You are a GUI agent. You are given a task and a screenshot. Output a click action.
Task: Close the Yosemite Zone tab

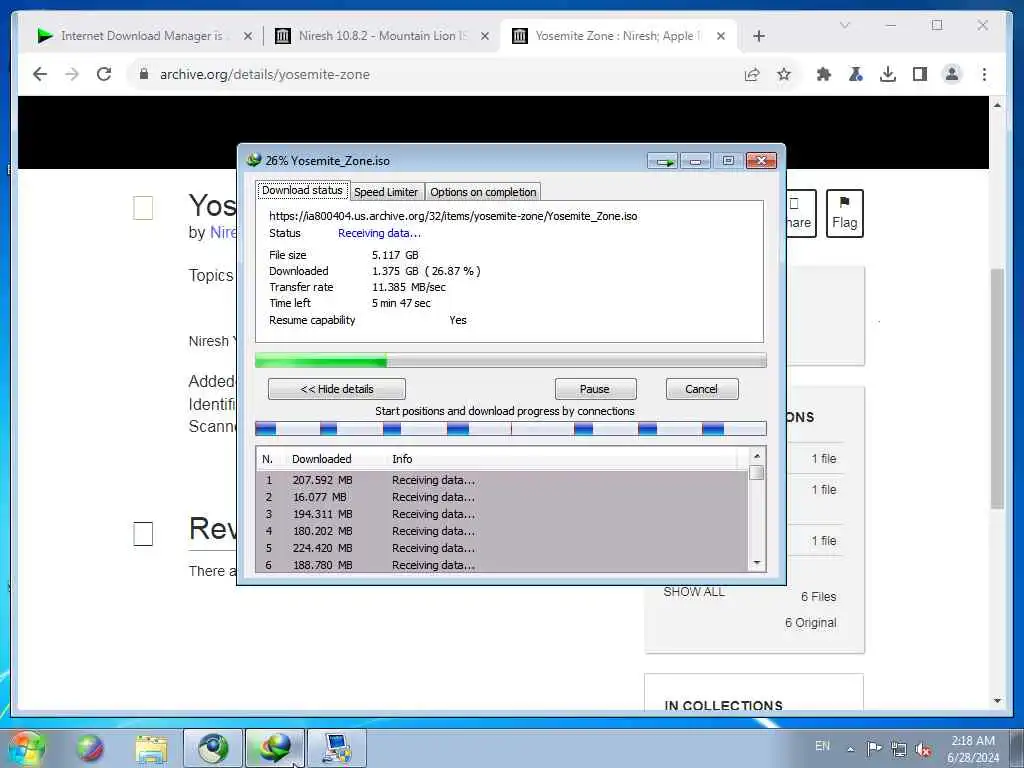coord(721,36)
